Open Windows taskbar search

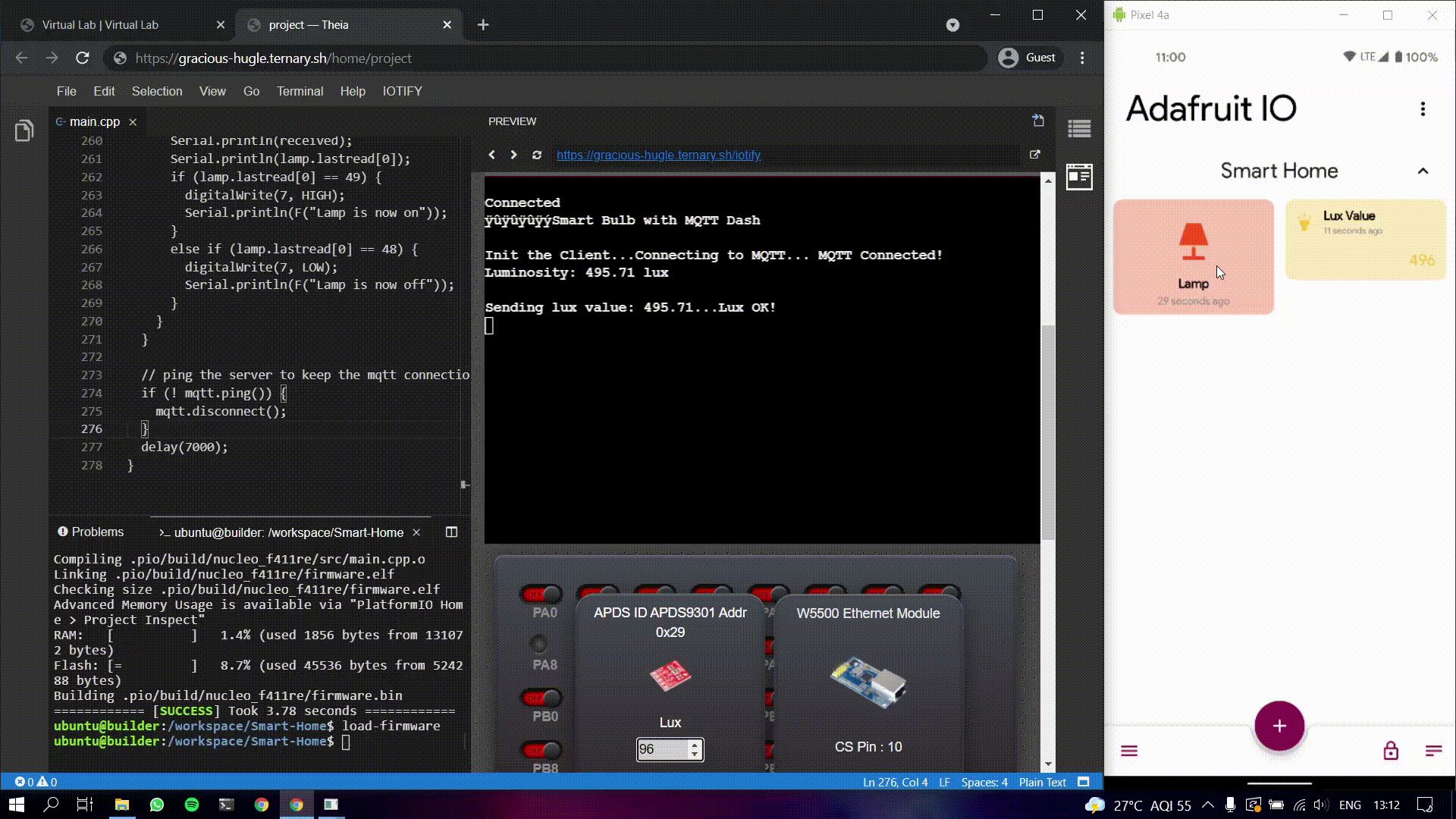coord(51,805)
